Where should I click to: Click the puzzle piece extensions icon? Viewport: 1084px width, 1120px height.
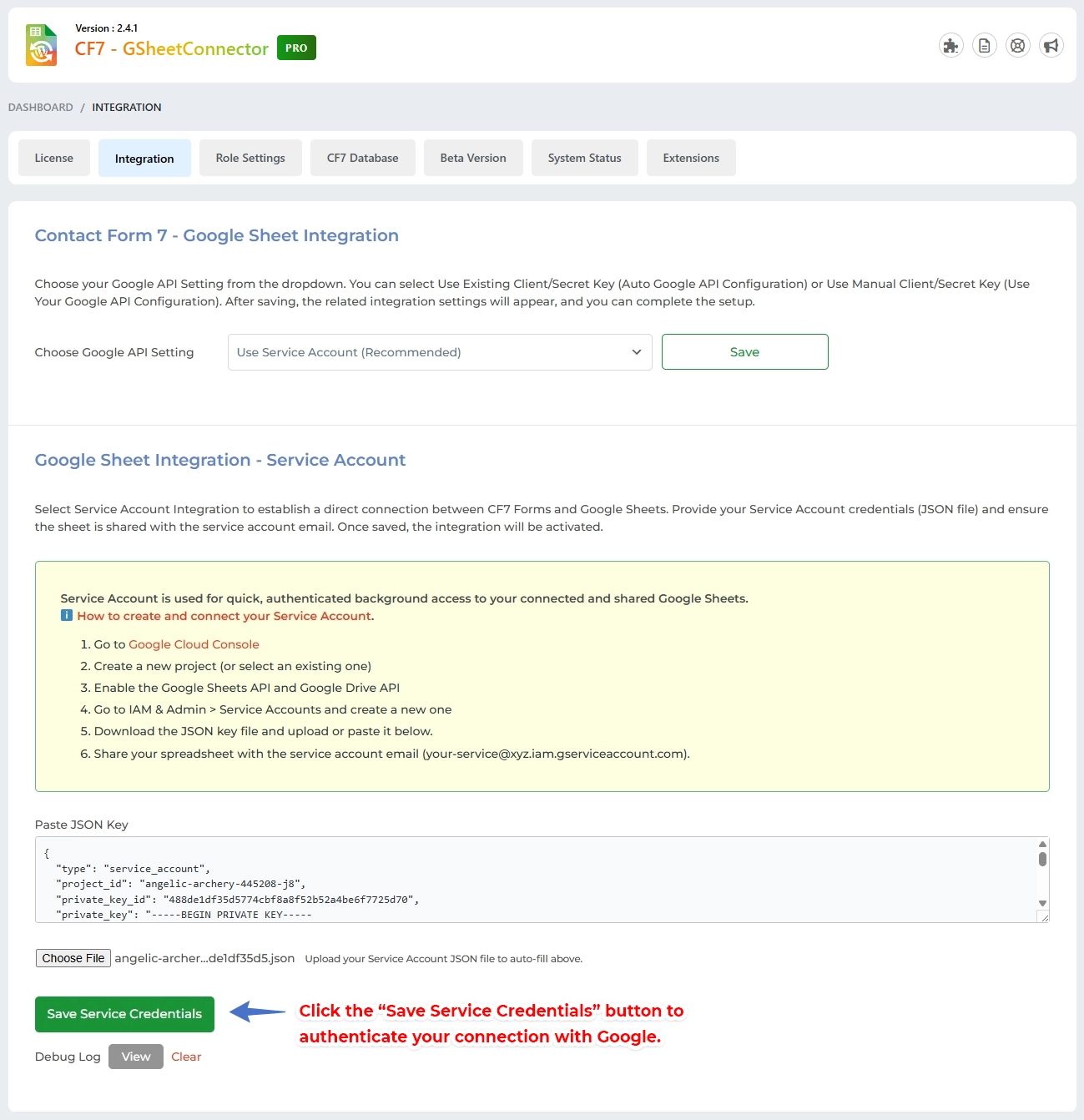950,46
